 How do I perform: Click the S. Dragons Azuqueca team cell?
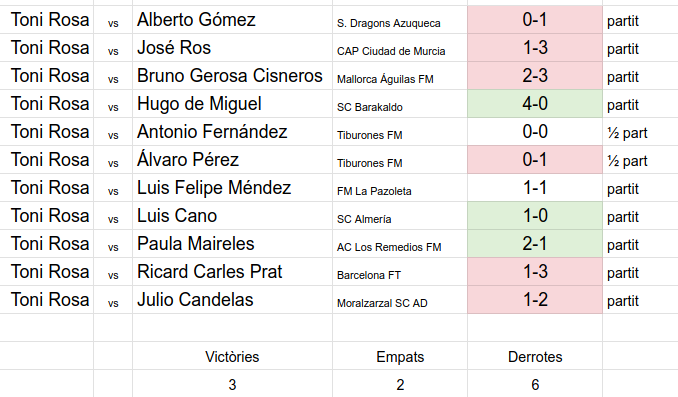click(x=400, y=19)
